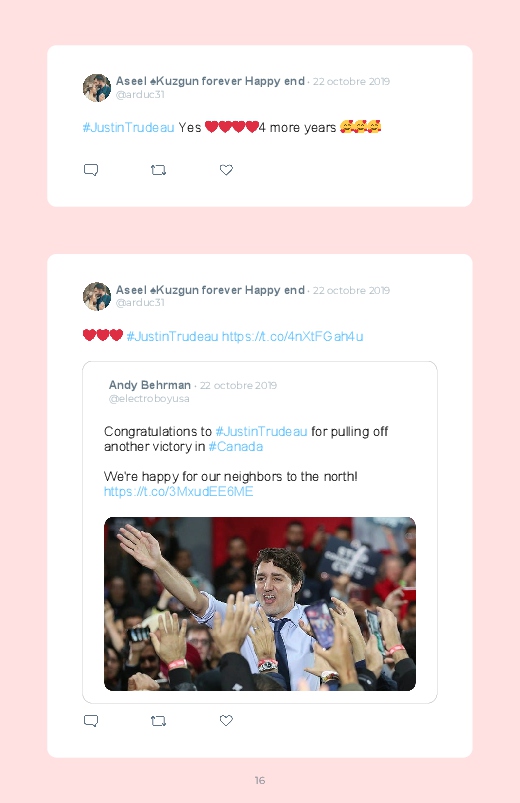Image resolution: width=520 pixels, height=803 pixels.
Task: Like the first tweet with heart icon
Action: (226, 170)
